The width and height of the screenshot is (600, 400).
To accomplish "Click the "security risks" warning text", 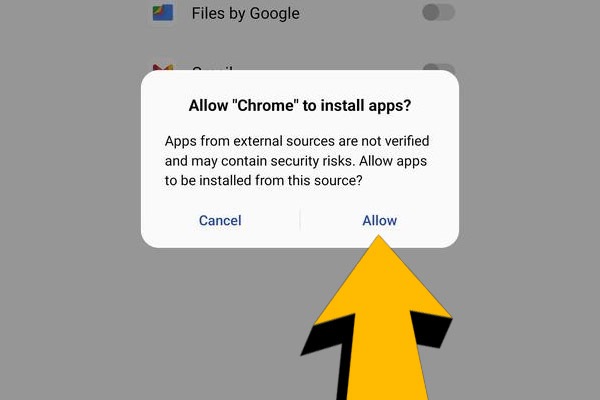I will click(311, 161).
